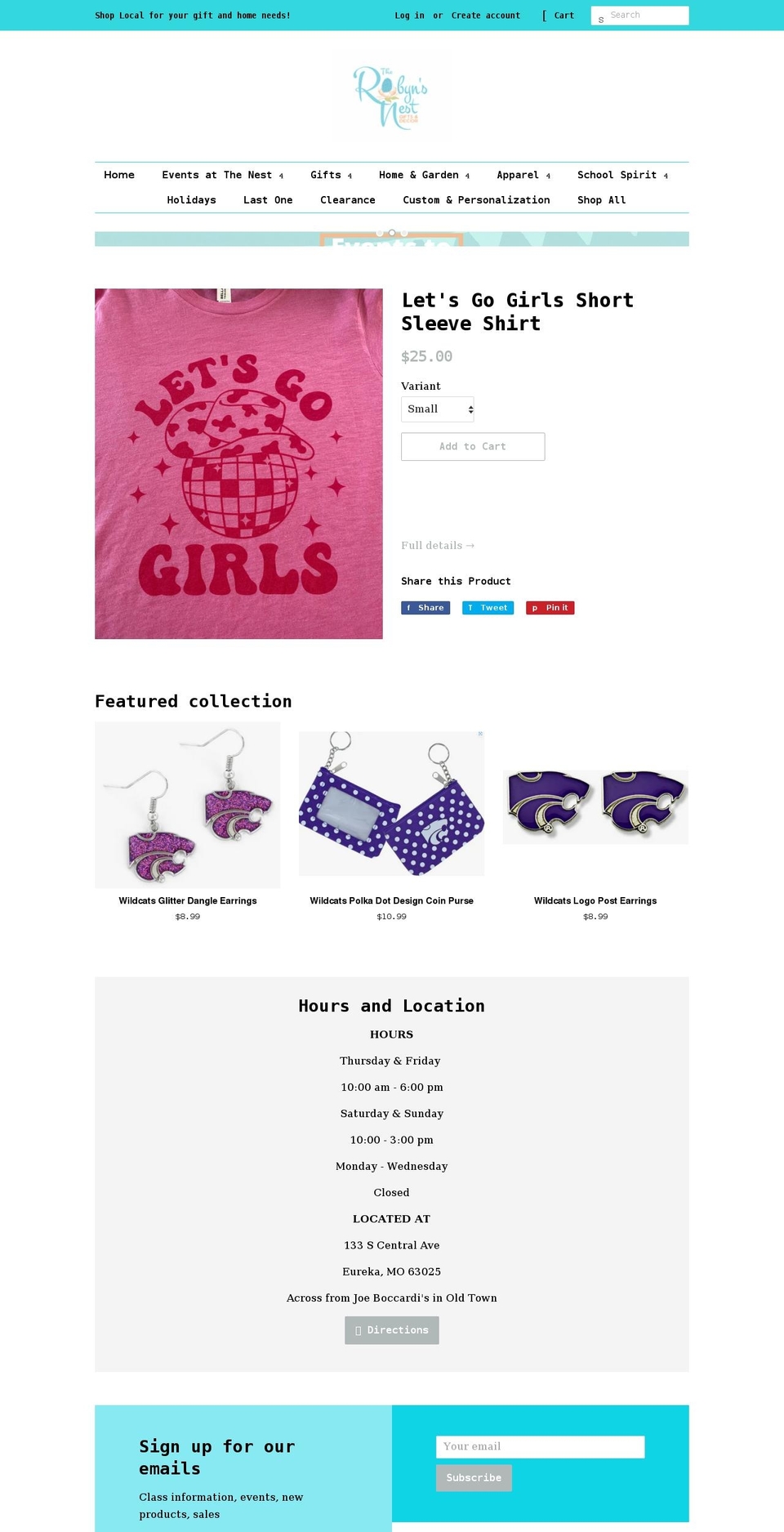Viewport: 784px width, 1532px height.
Task: Open the Clearance menu item
Action: pos(348,200)
